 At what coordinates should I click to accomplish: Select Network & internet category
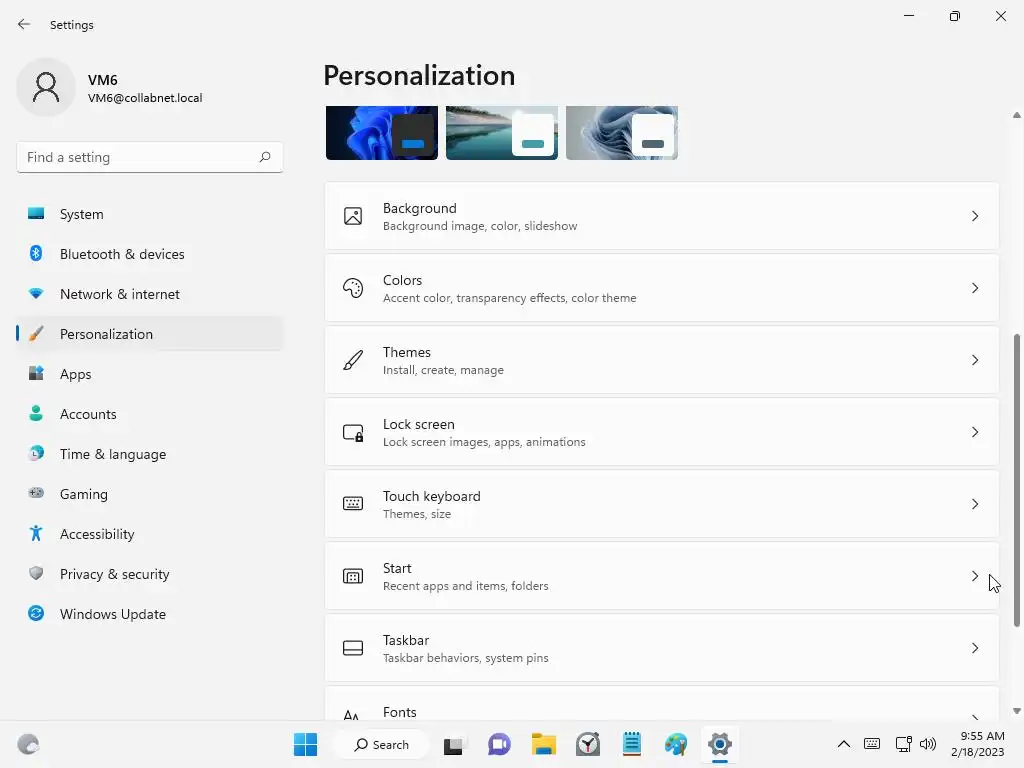pyautogui.click(x=150, y=294)
